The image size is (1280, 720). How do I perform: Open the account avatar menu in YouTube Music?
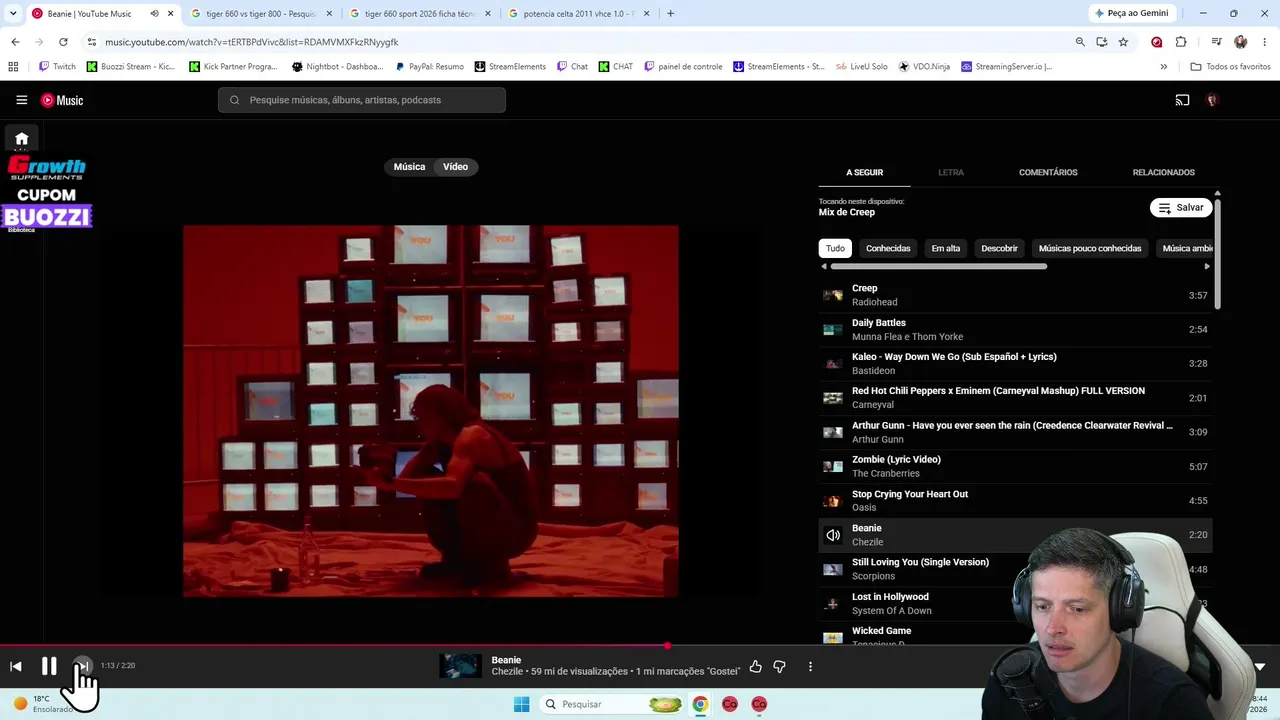point(1212,100)
